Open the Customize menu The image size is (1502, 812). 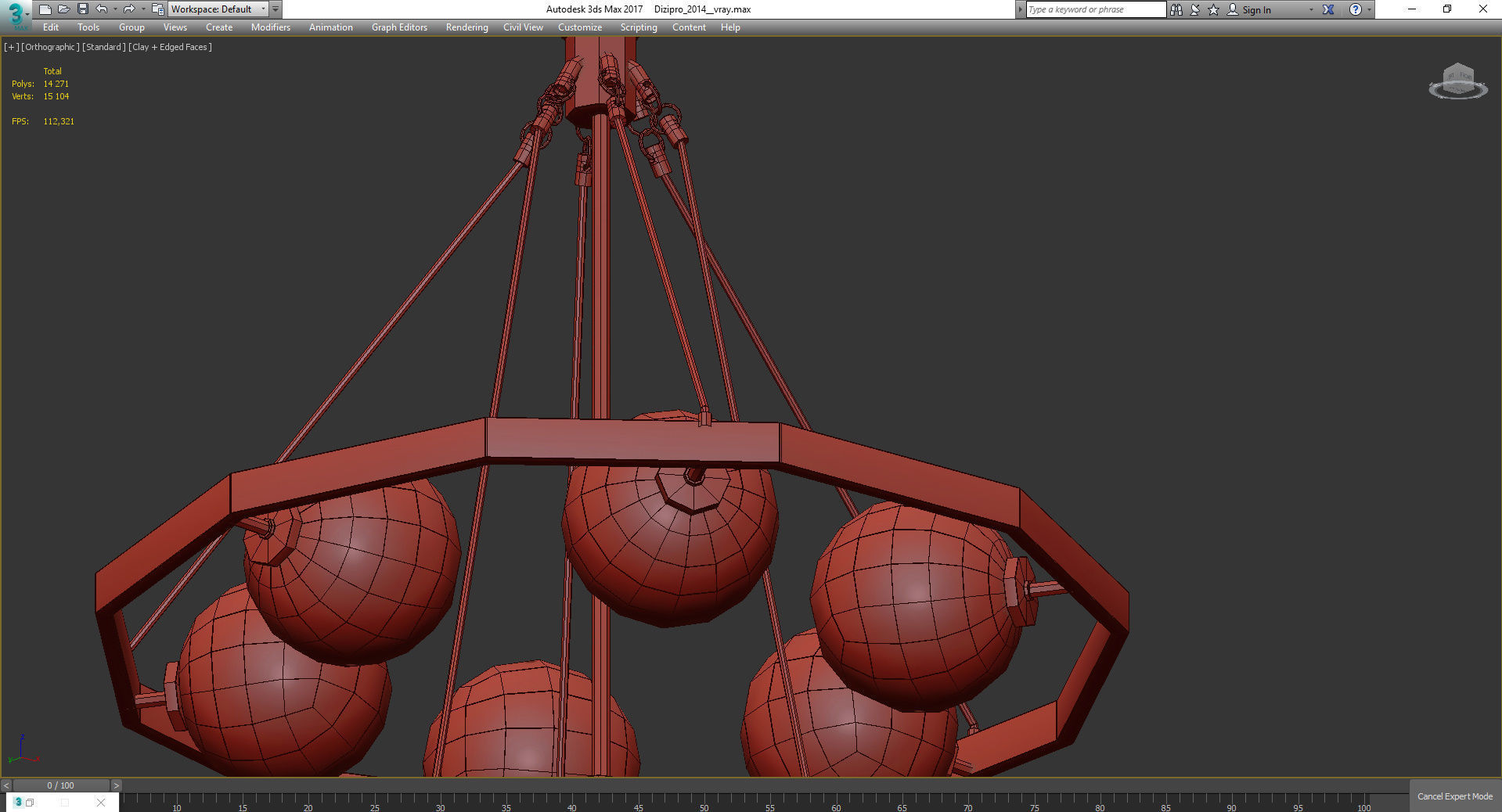(x=580, y=27)
